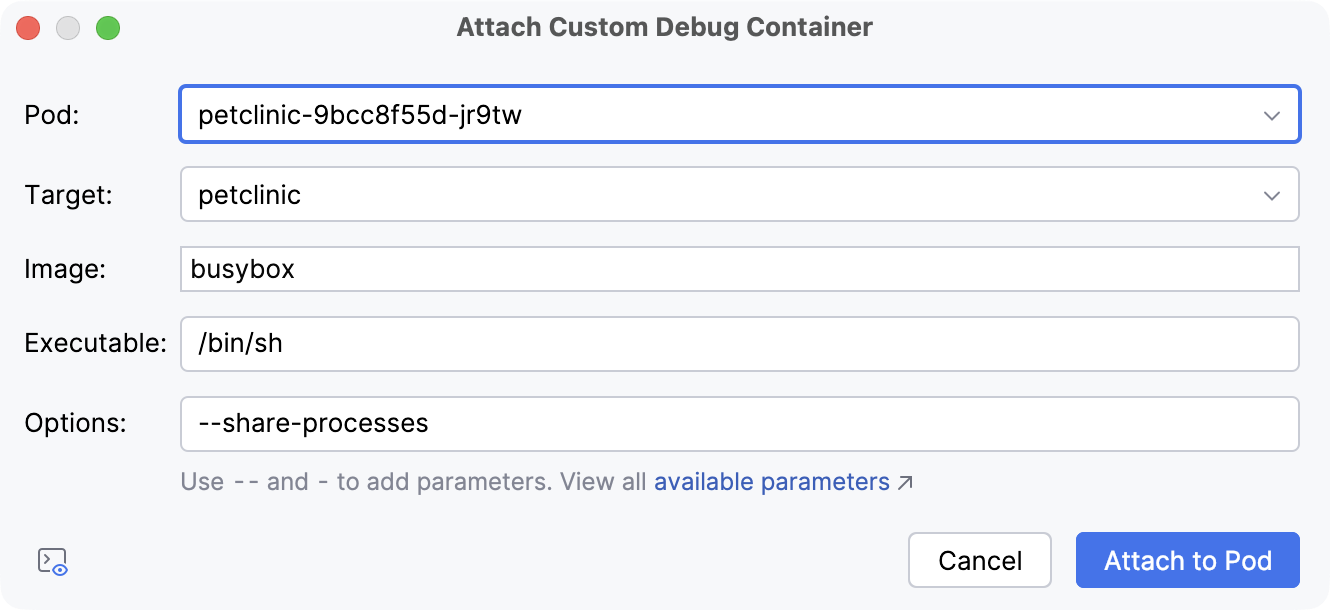Image resolution: width=1330 pixels, height=610 pixels.
Task: Click the green zoom traffic light
Action: point(108,28)
